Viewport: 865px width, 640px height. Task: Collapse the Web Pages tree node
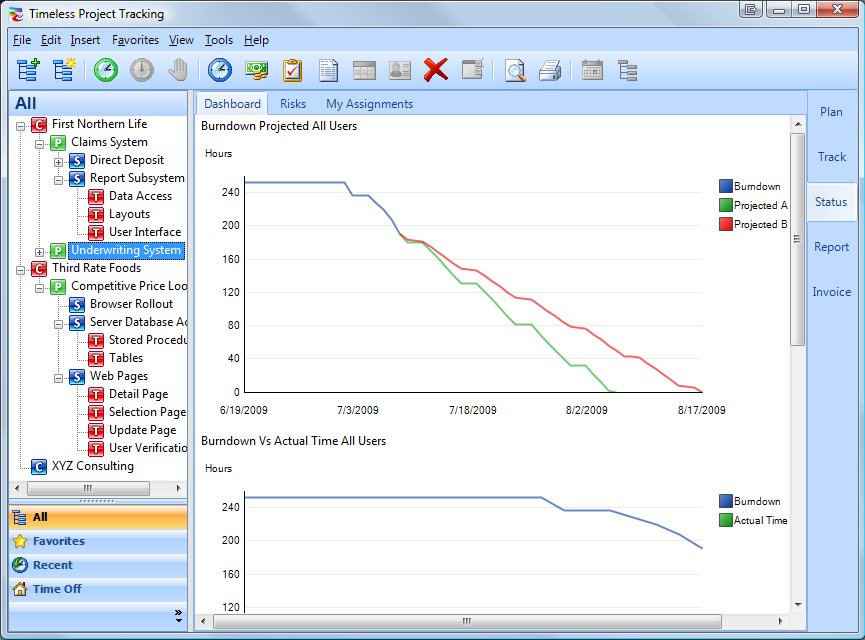tap(59, 377)
